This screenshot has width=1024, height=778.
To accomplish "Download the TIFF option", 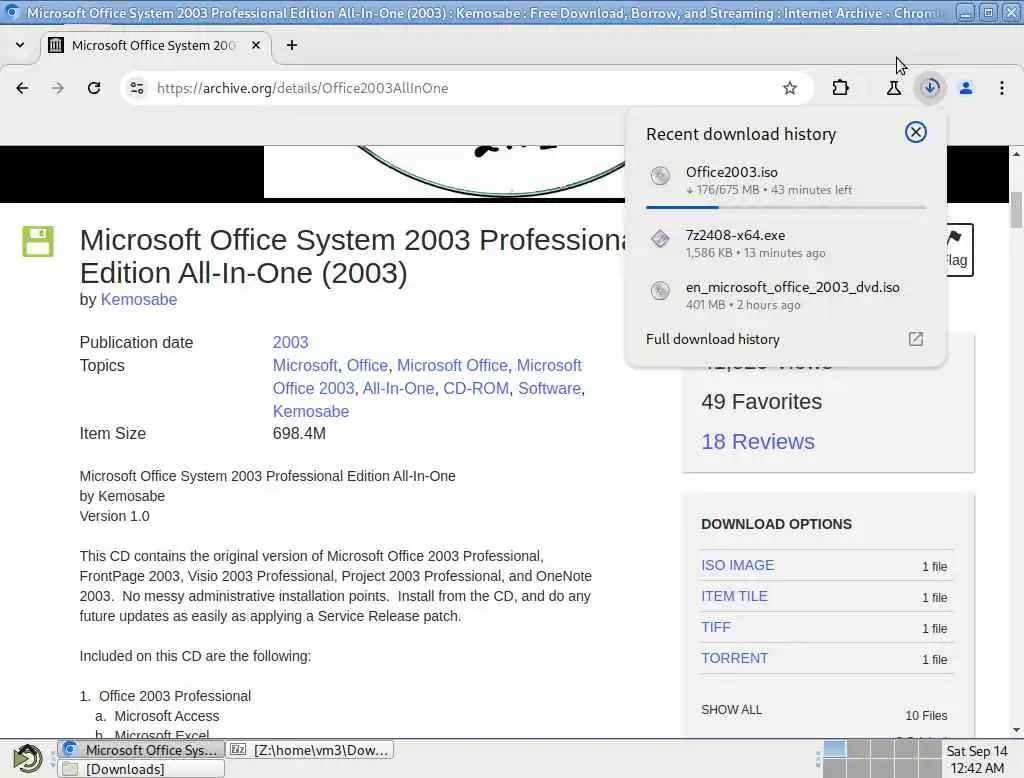I will [716, 627].
